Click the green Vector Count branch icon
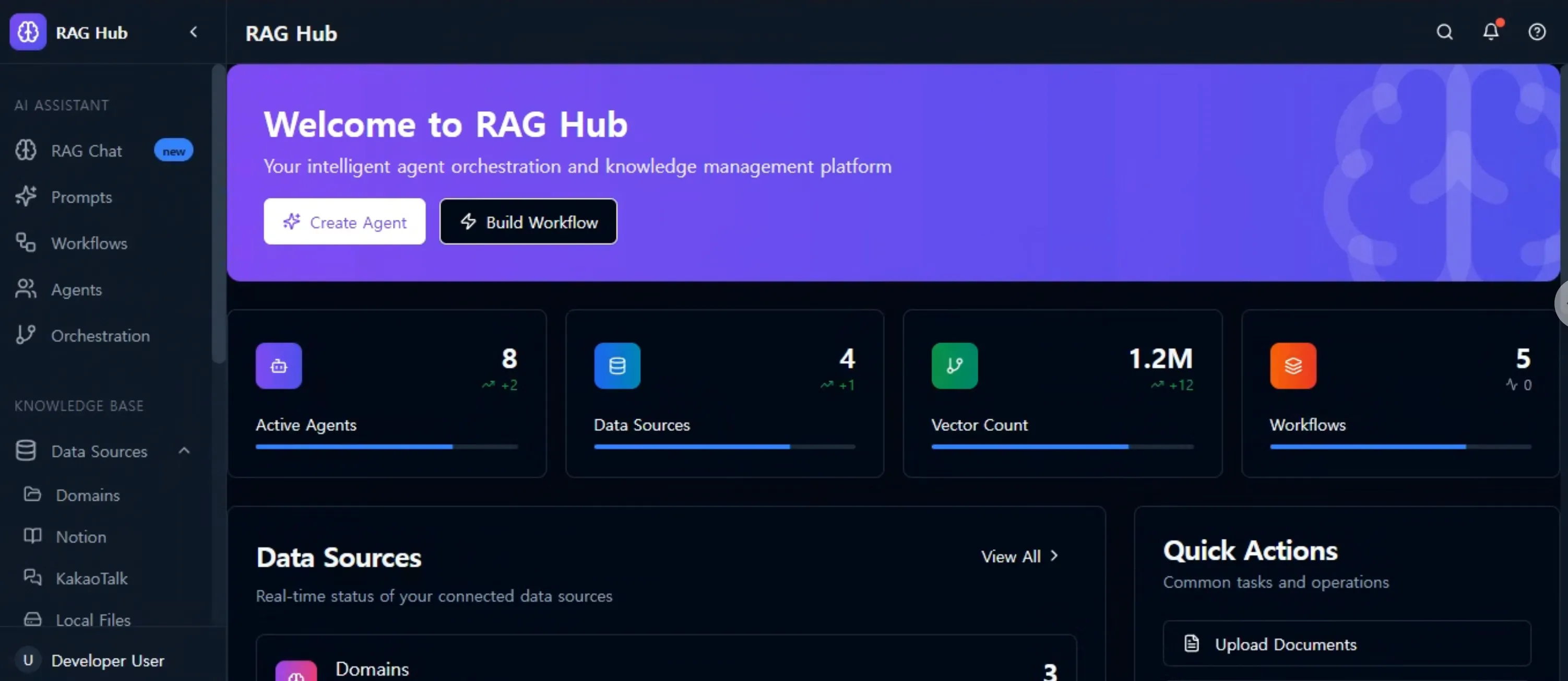The image size is (1568, 681). coord(955,366)
